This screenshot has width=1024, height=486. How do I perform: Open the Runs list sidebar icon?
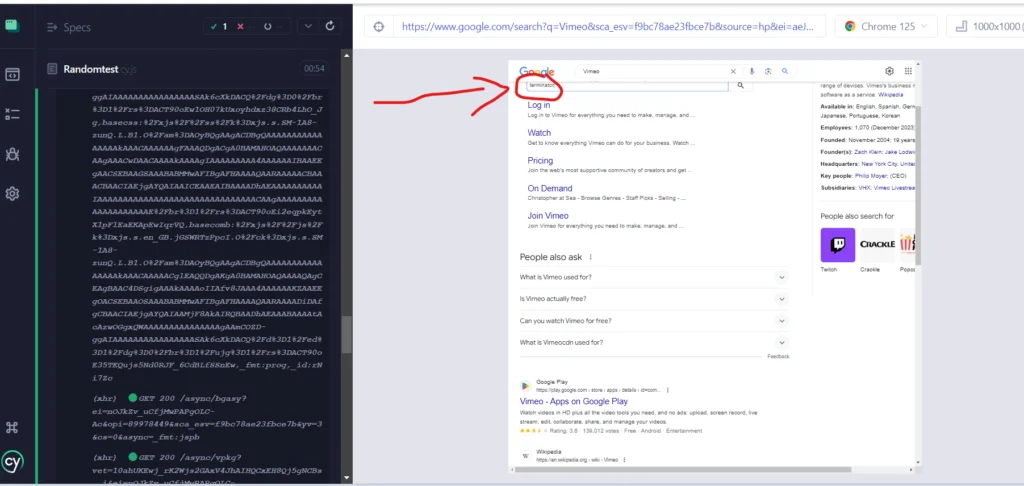tap(12, 114)
